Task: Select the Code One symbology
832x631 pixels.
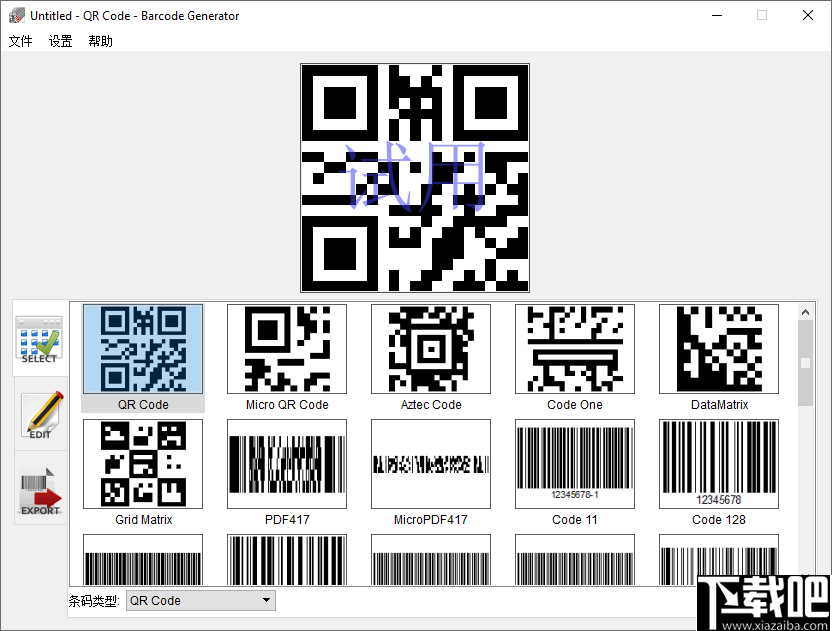Action: (574, 349)
